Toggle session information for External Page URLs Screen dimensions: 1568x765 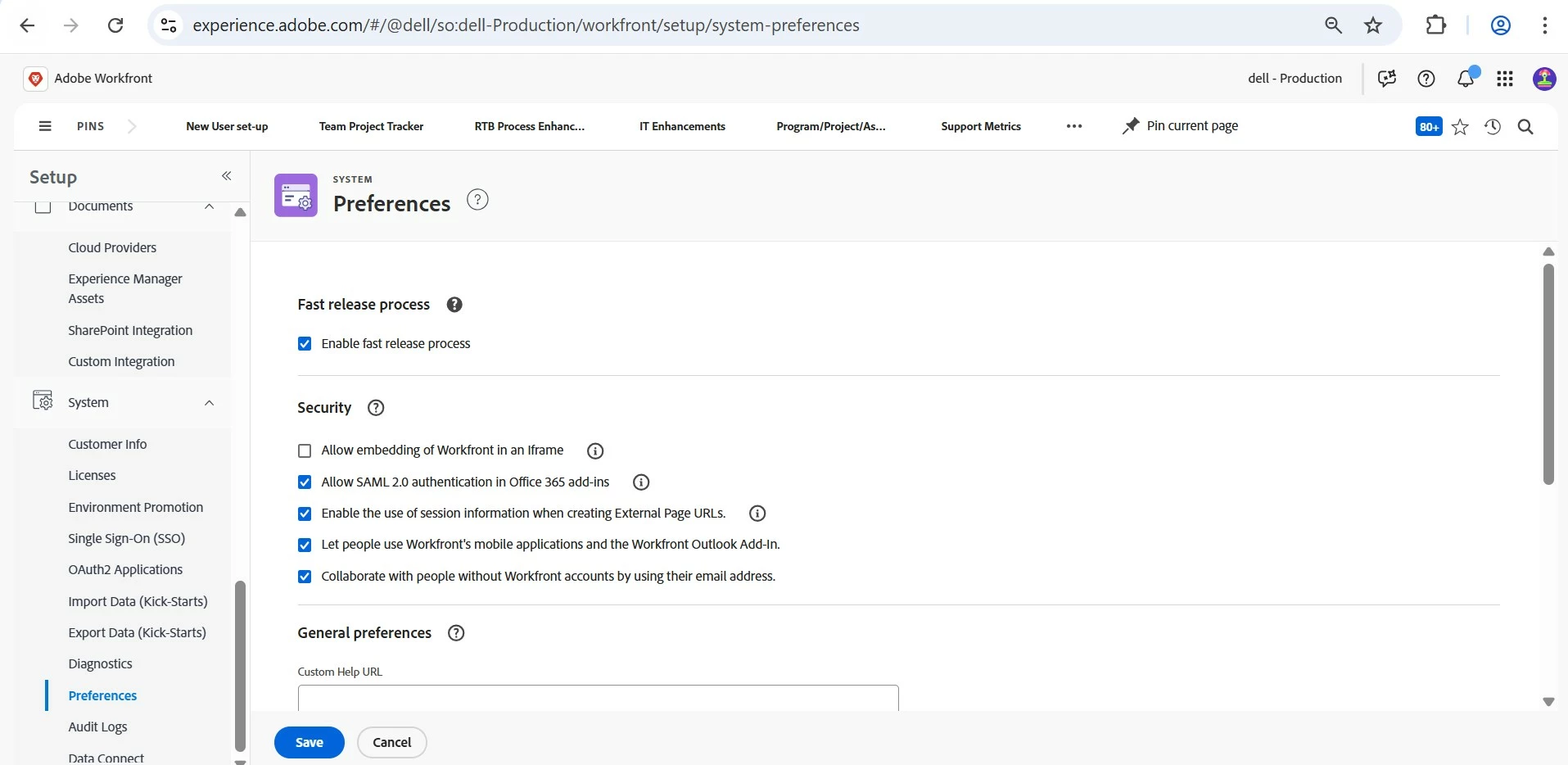tap(305, 514)
